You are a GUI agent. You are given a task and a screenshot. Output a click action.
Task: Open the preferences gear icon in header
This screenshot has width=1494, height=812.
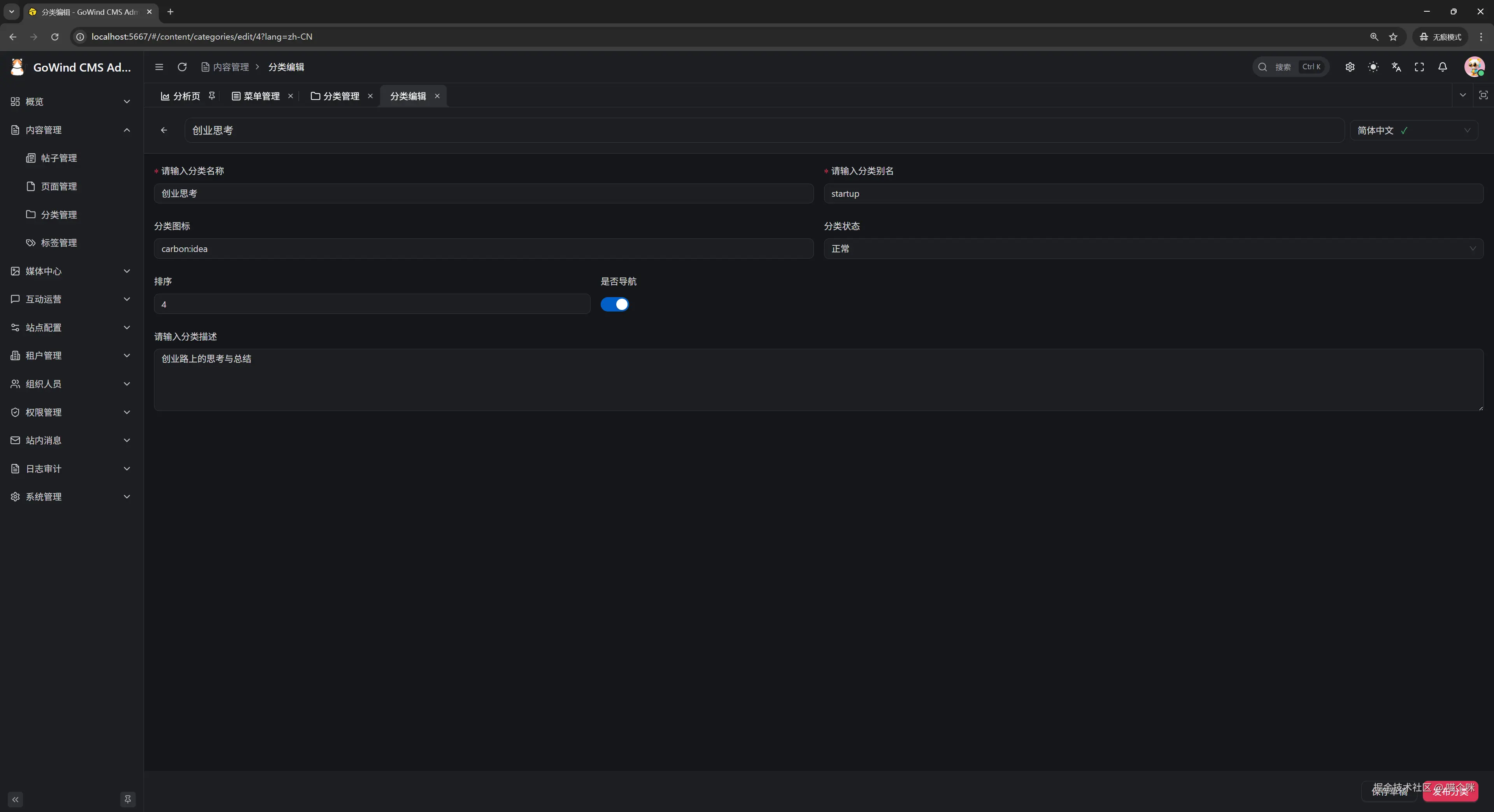(1350, 67)
